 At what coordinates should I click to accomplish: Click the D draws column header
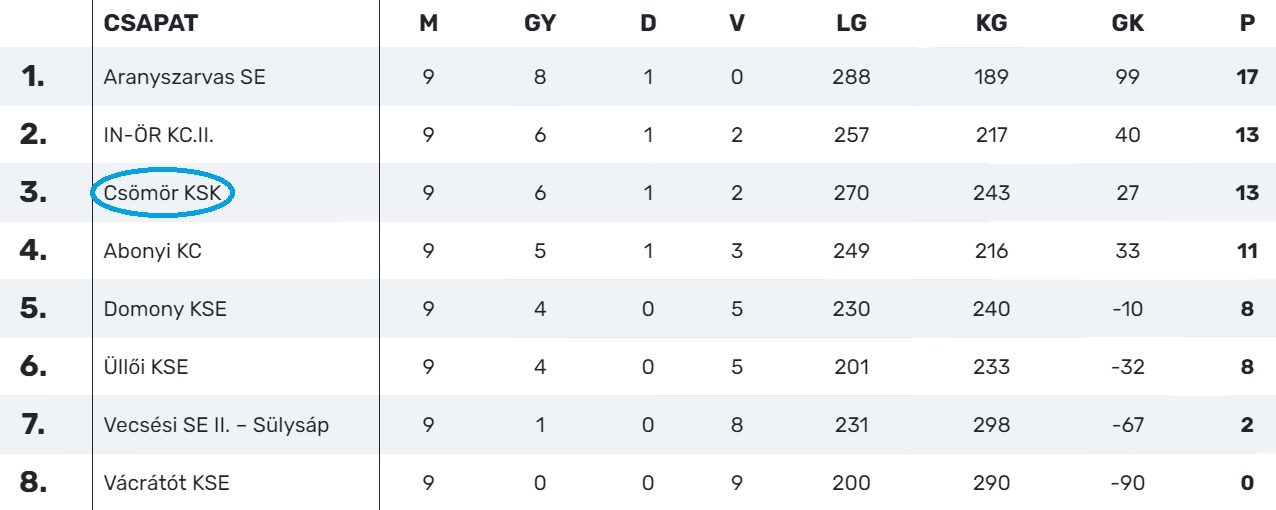tap(648, 23)
